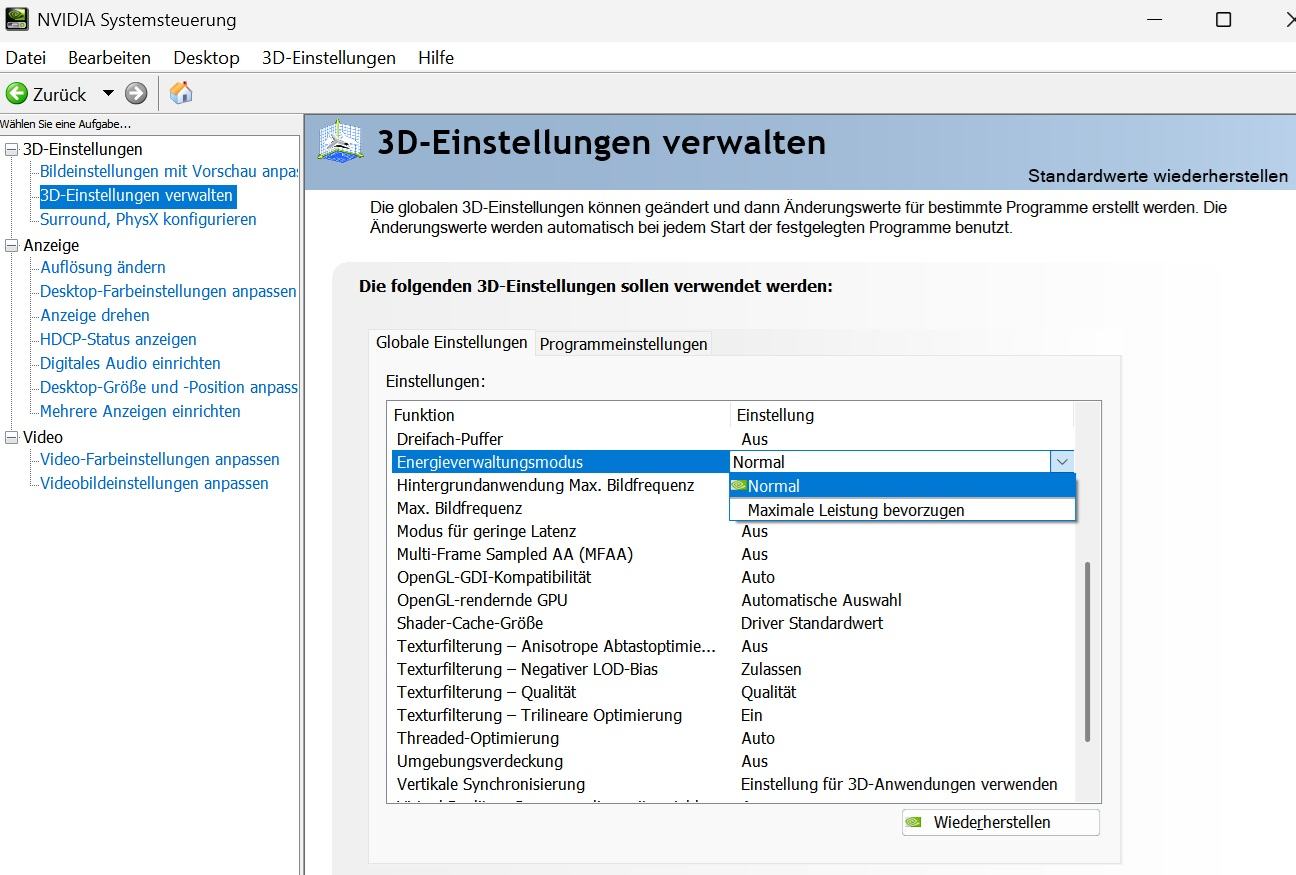This screenshot has height=875, width=1296.
Task: Select the Threaded-Optimierung row
Action: tap(731, 738)
